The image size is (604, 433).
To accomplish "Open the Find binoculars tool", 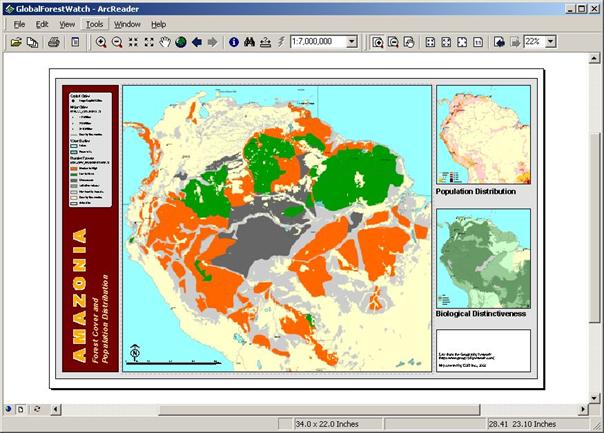I will [250, 42].
